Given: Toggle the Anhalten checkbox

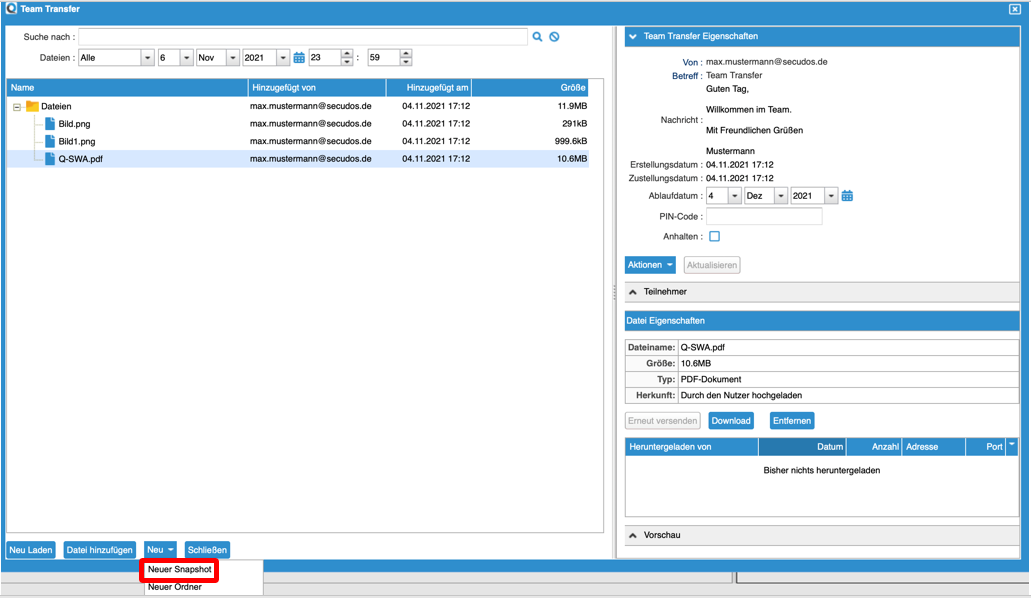Looking at the screenshot, I should point(714,237).
